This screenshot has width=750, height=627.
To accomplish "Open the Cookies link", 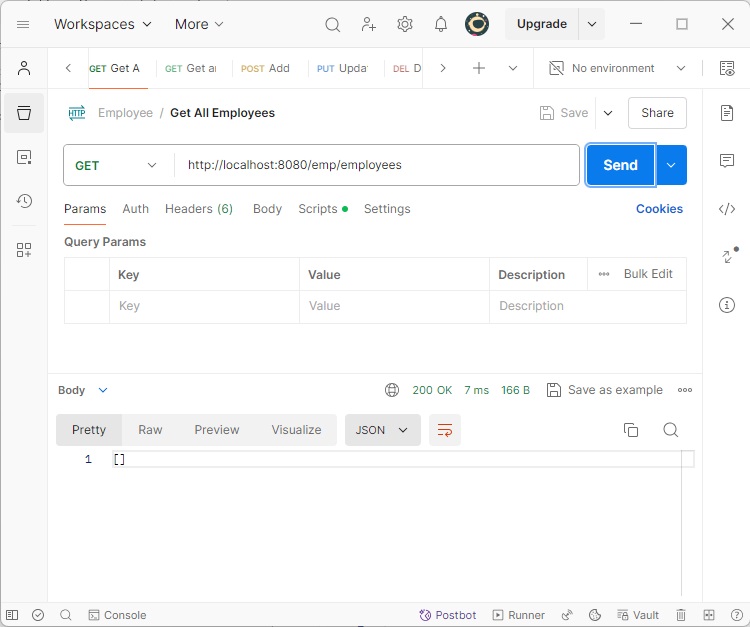I will point(659,209).
